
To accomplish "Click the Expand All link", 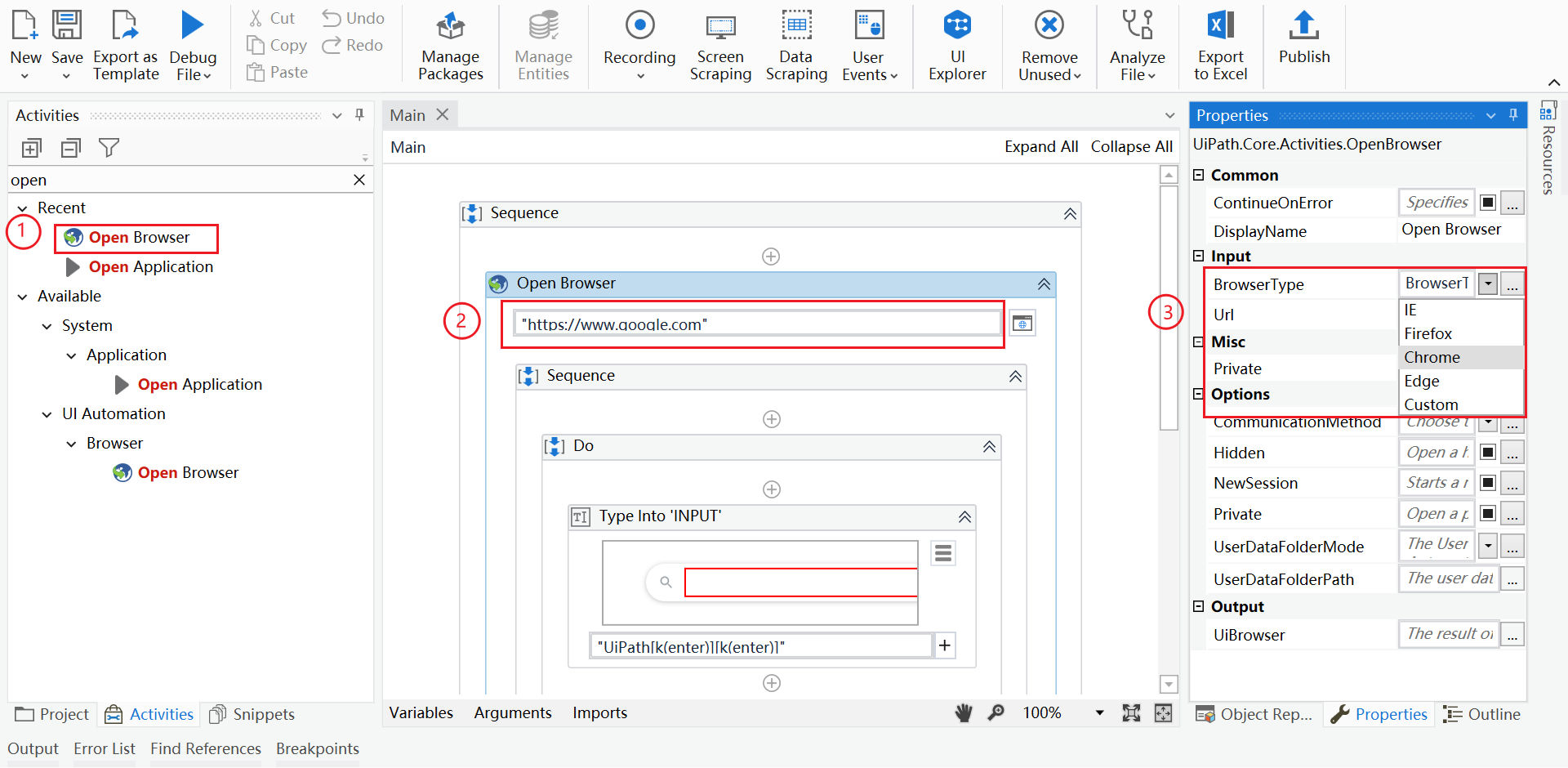I will [x=1041, y=146].
